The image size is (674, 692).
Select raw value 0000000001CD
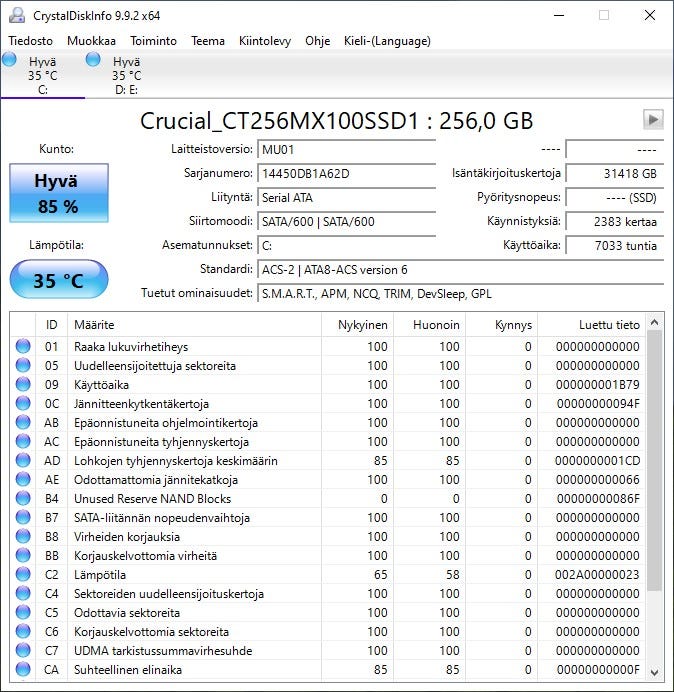pyautogui.click(x=597, y=461)
